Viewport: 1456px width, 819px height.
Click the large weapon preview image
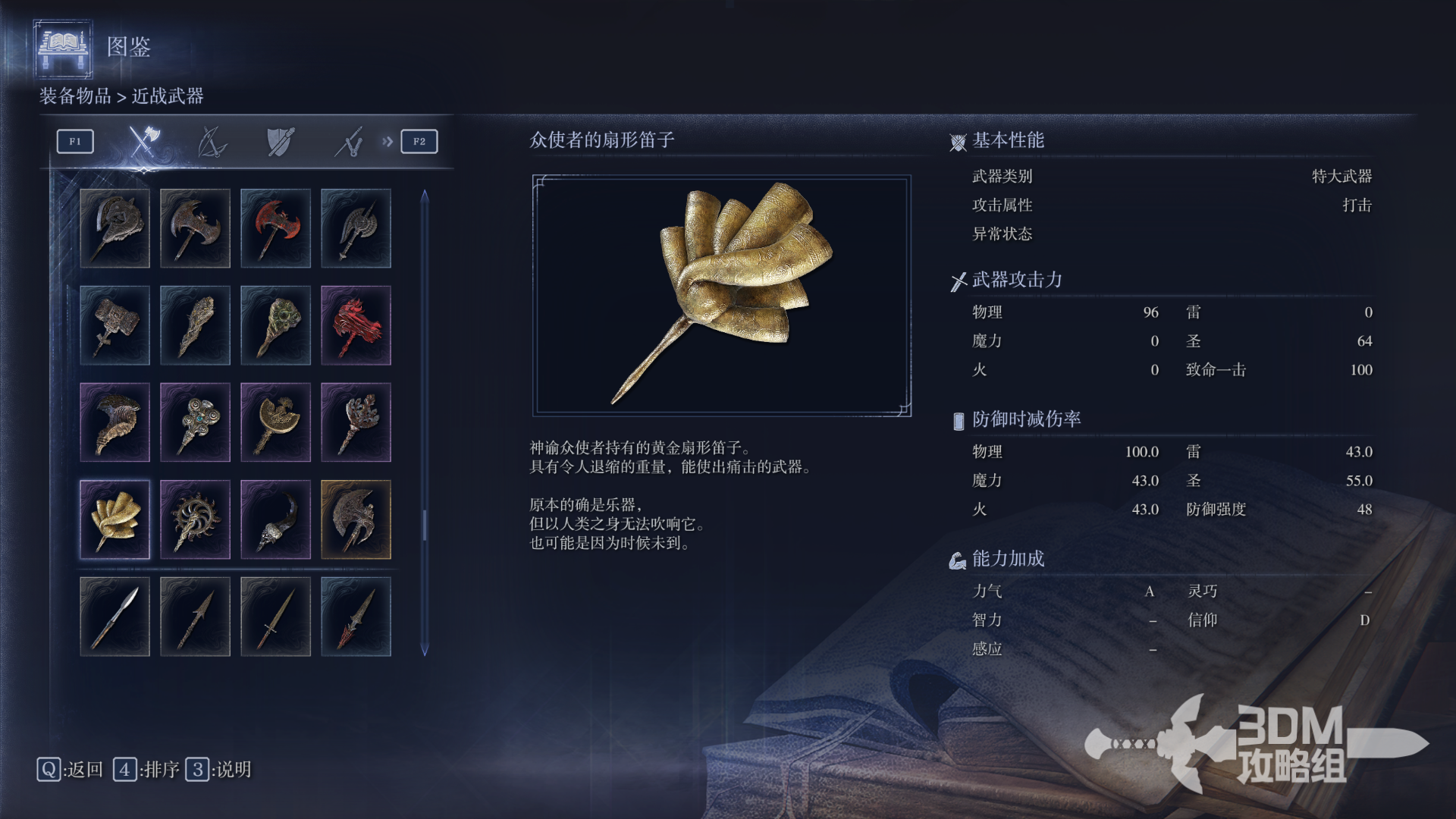722,296
